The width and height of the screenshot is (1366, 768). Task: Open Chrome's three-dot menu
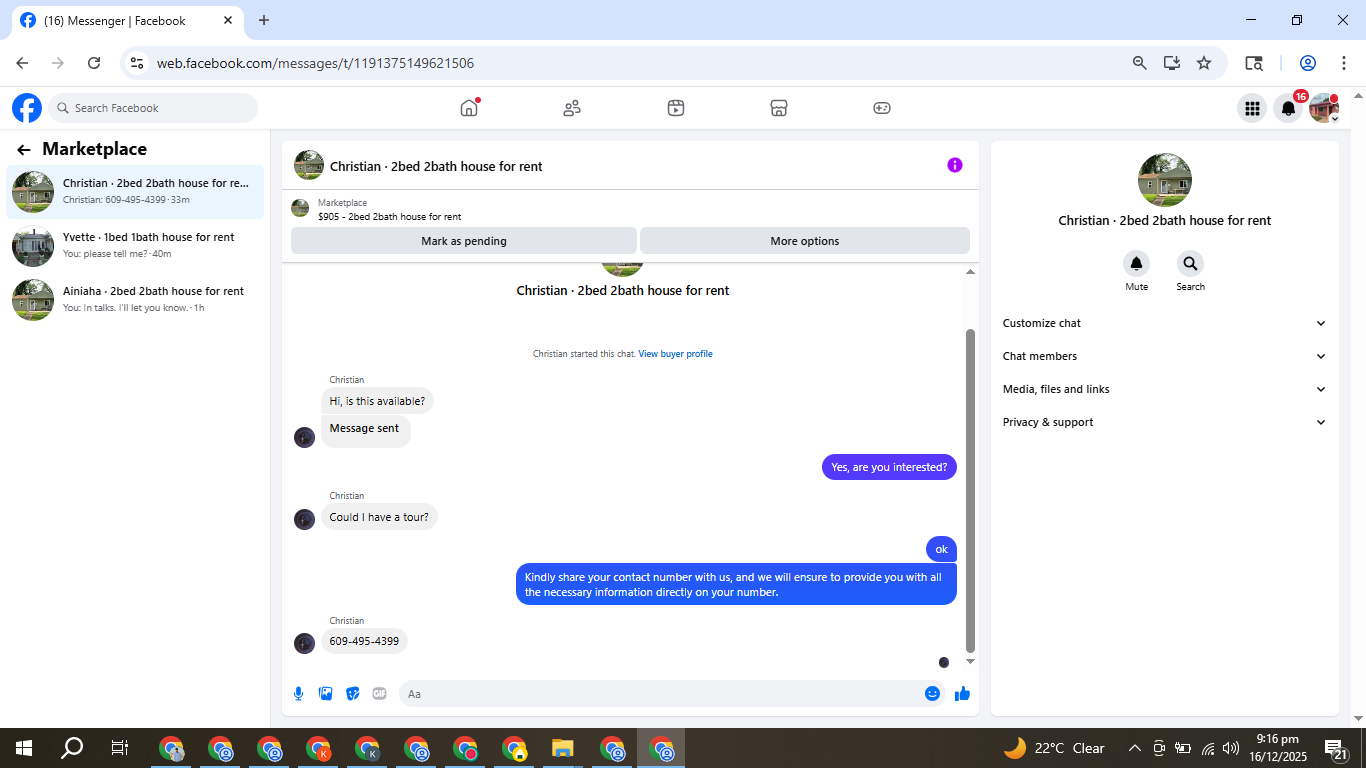tap(1344, 63)
